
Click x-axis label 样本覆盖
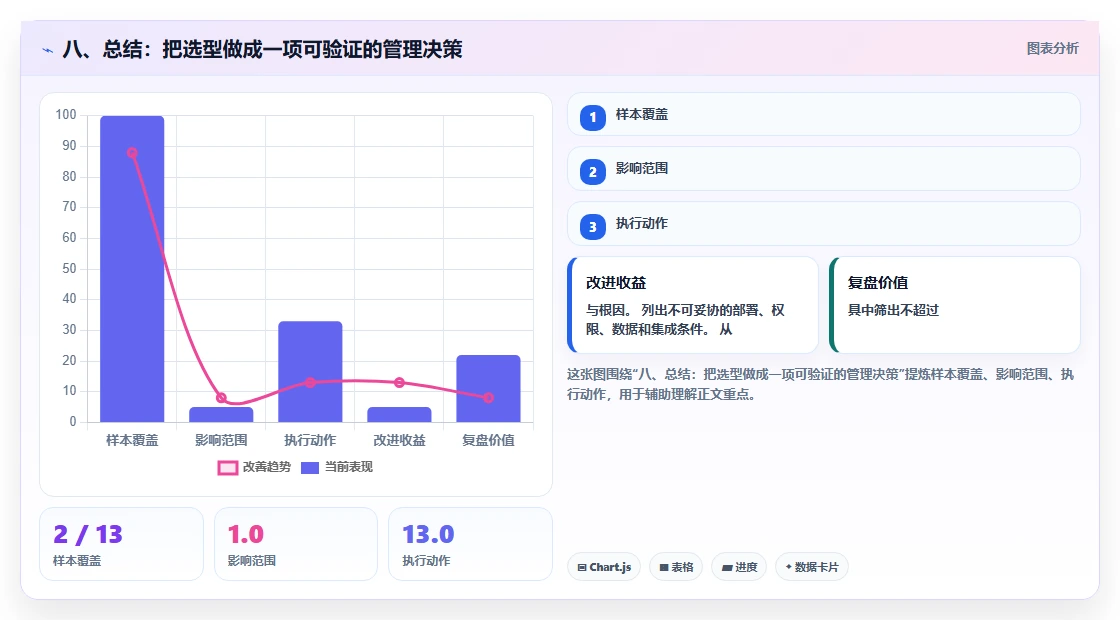coord(132,441)
